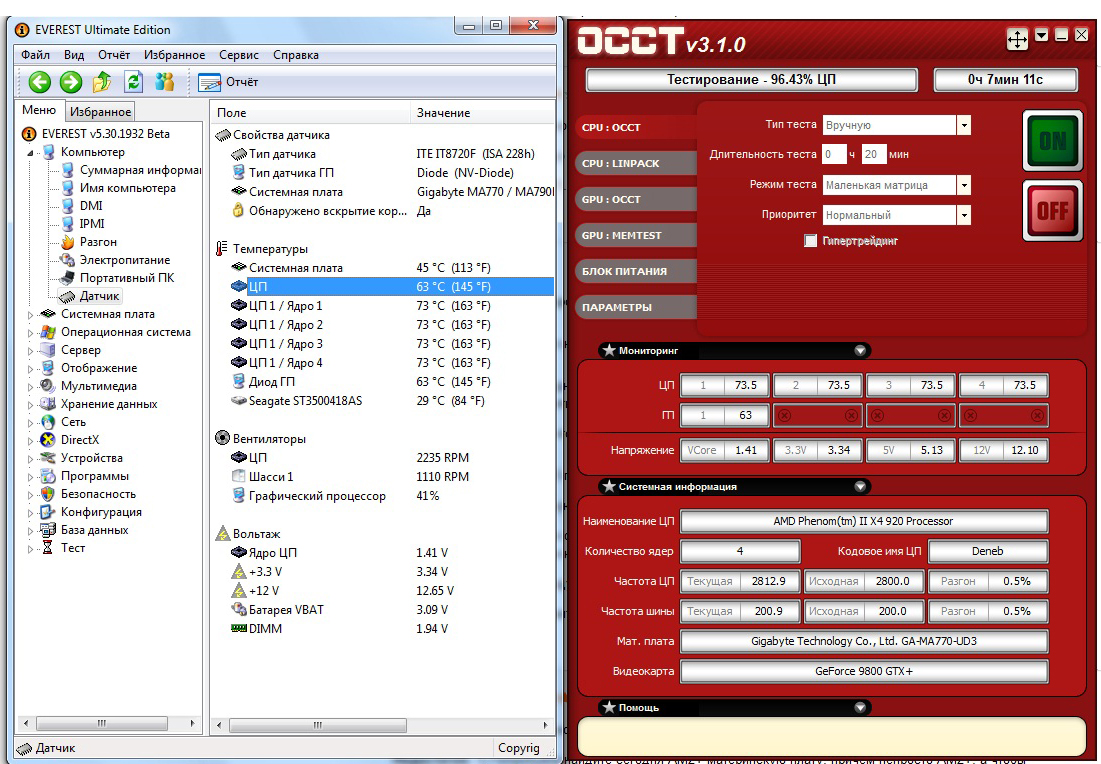The width and height of the screenshot is (1101, 764).
Task: Select Суммарная информация tree item
Action: [x=140, y=170]
